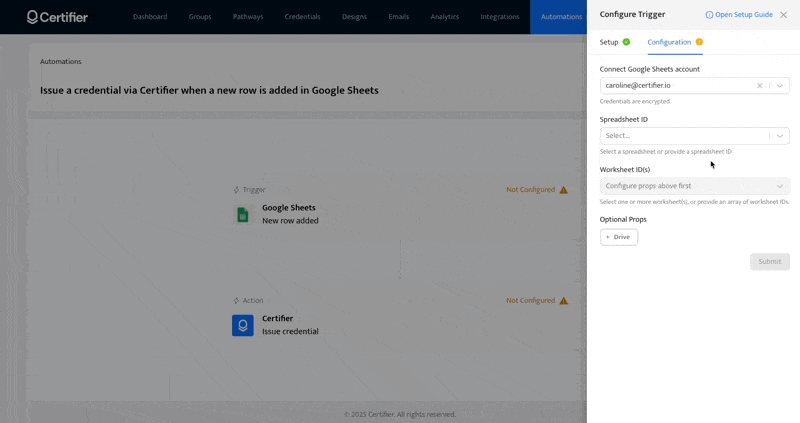800x423 pixels.
Task: Click the Connect Google Sheets account label
Action: (x=649, y=69)
